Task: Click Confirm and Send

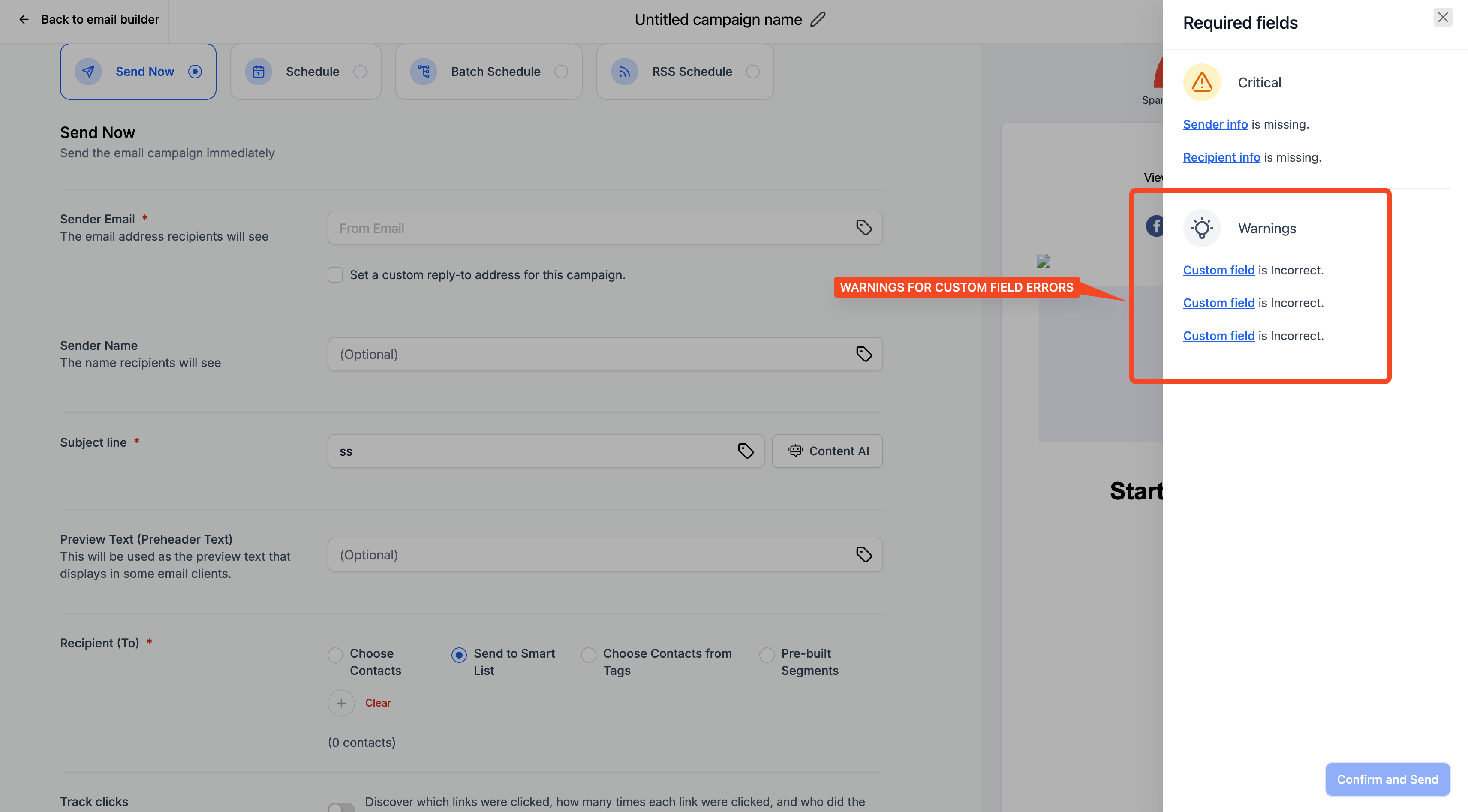Action: tap(1387, 779)
